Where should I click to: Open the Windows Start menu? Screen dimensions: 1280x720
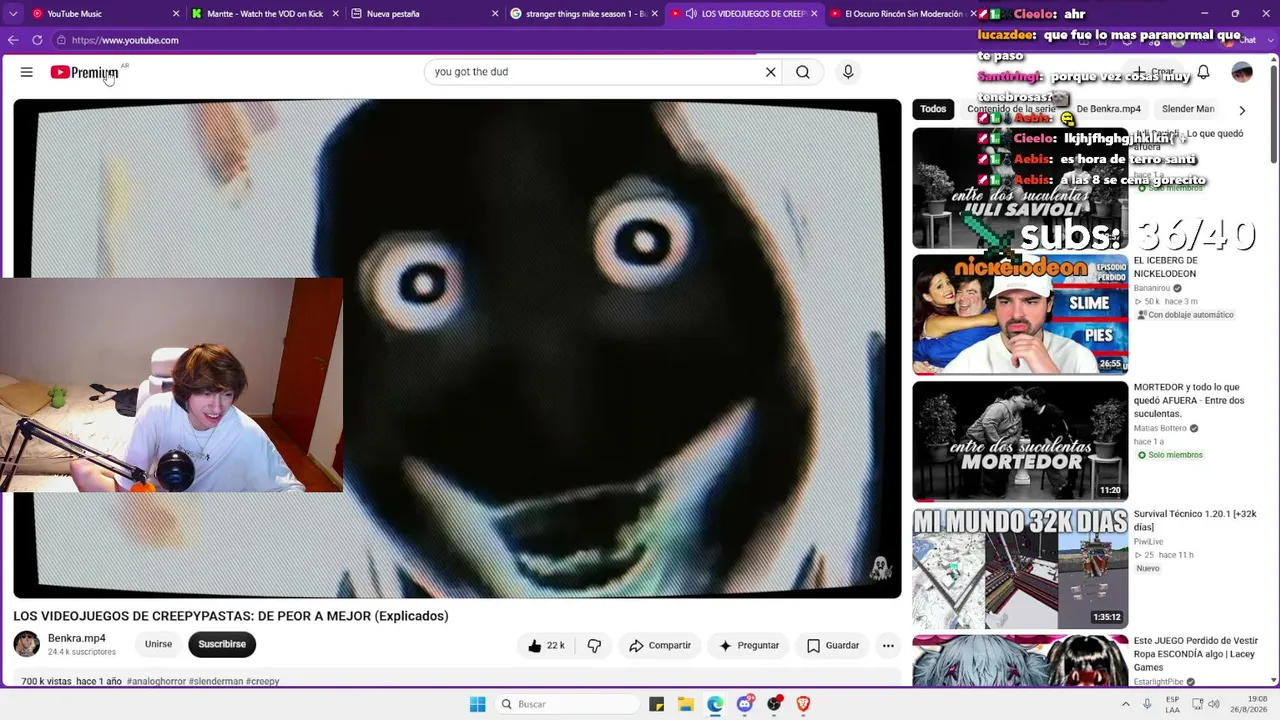(x=478, y=704)
